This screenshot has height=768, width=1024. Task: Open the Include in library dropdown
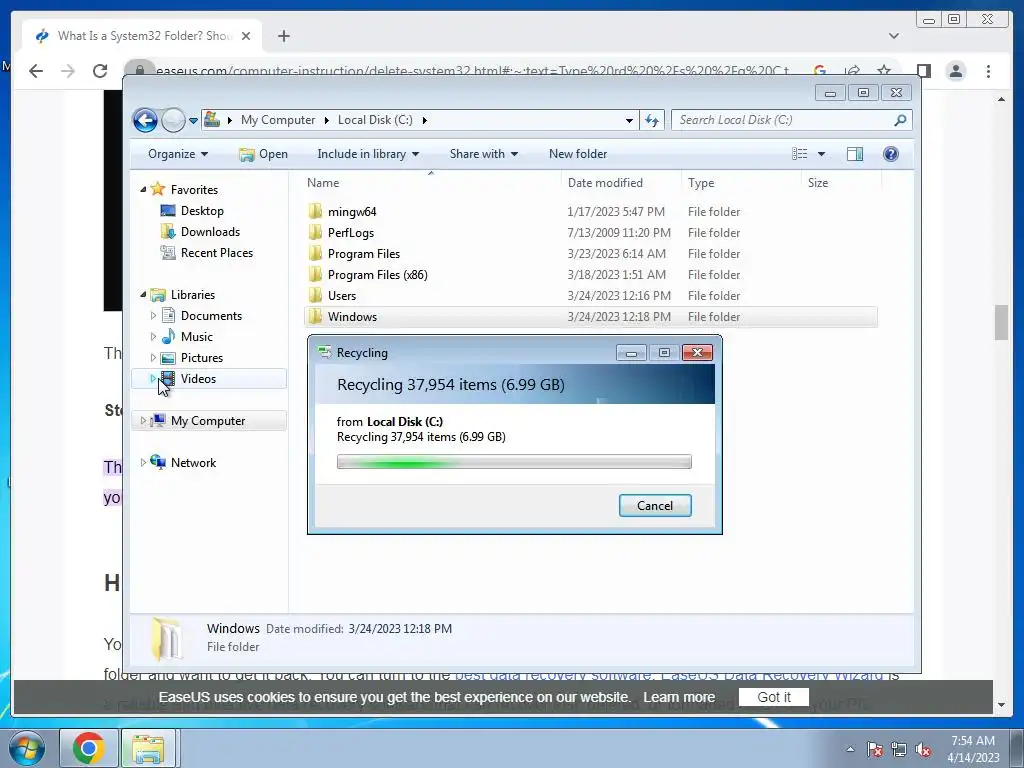(368, 154)
